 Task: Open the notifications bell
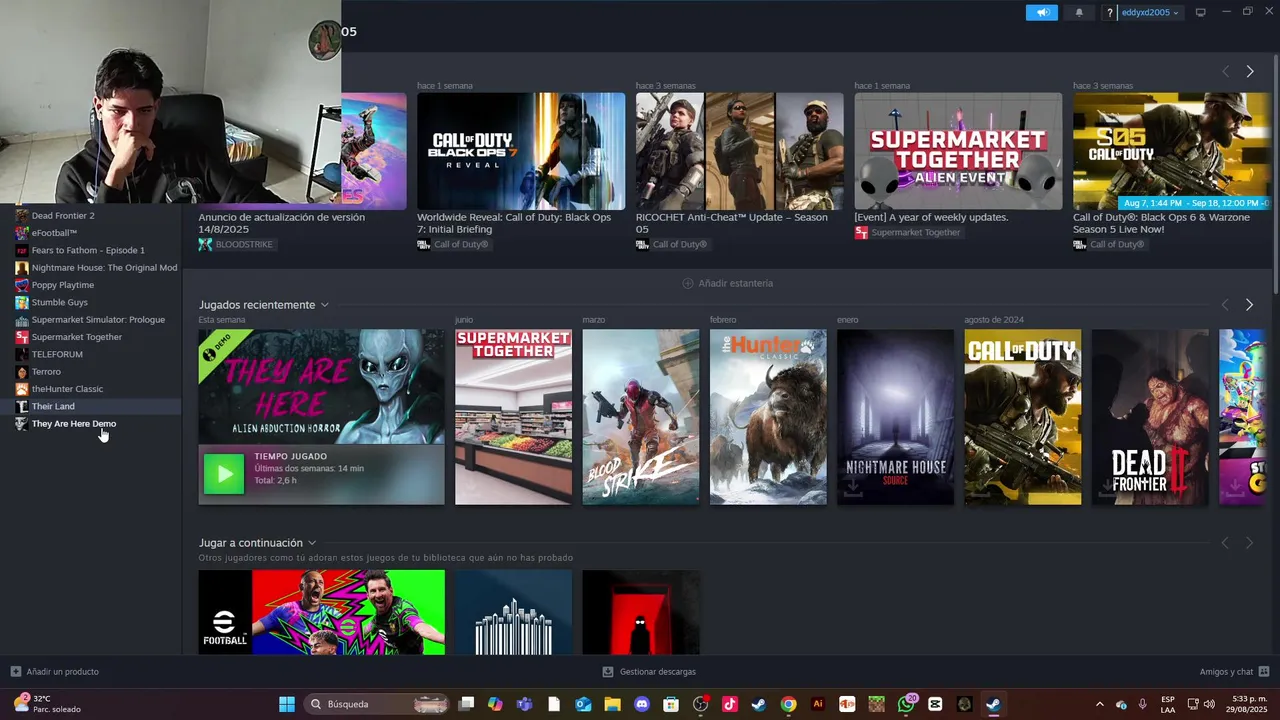1079,12
